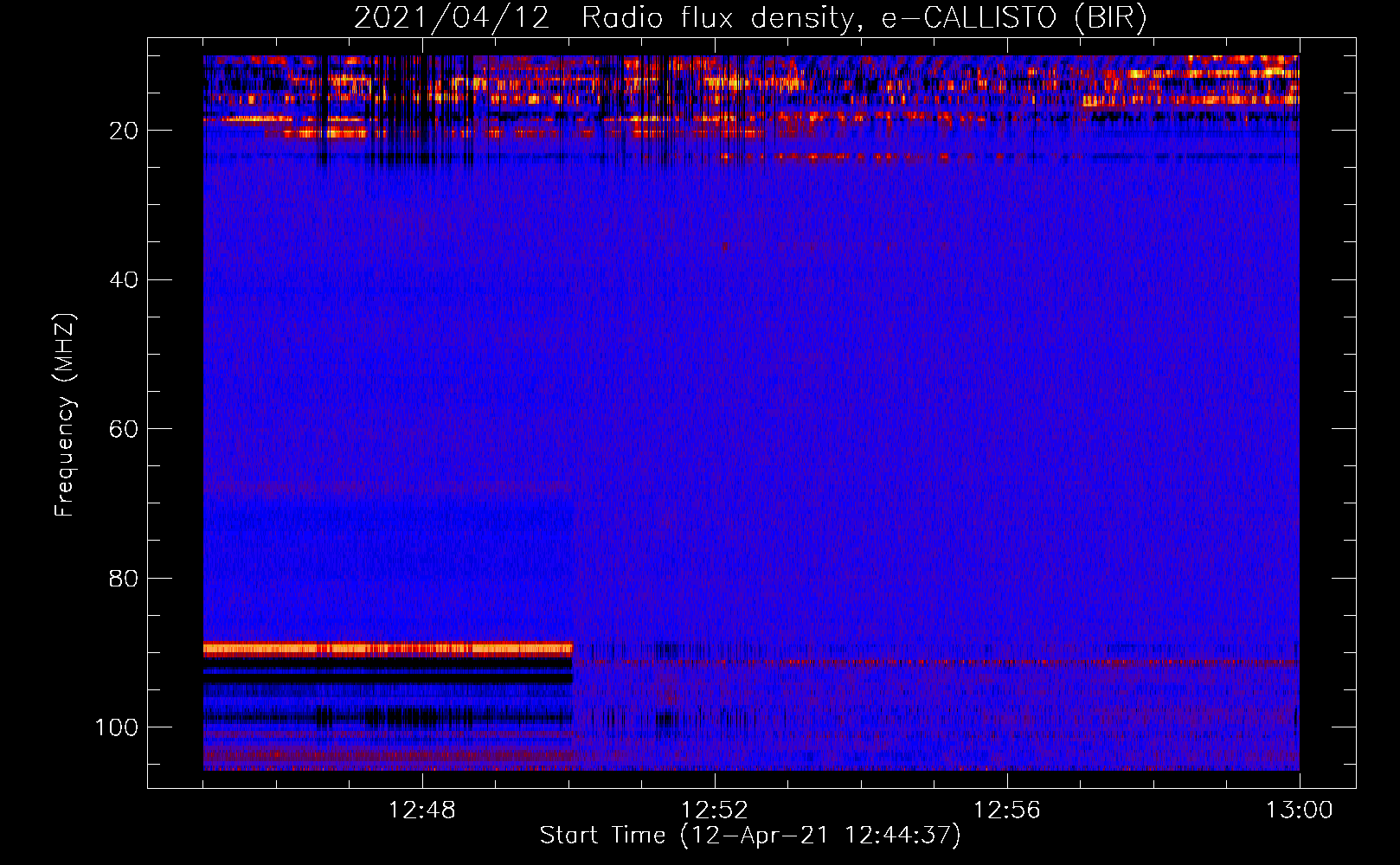
Task: Select the 12:48 time tick label
Action: point(422,811)
